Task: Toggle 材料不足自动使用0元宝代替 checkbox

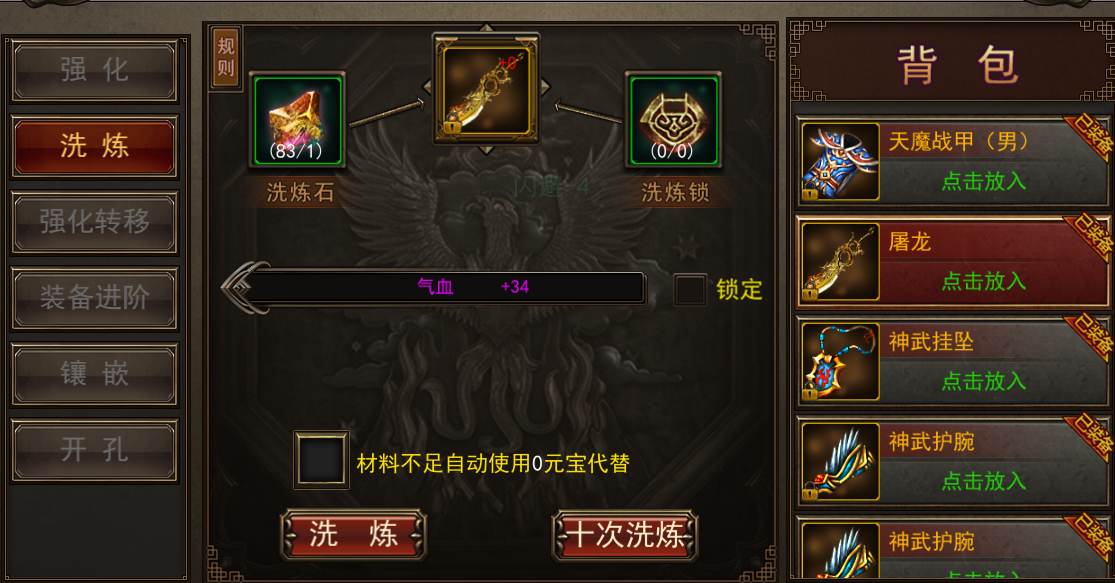Action: click(x=321, y=460)
